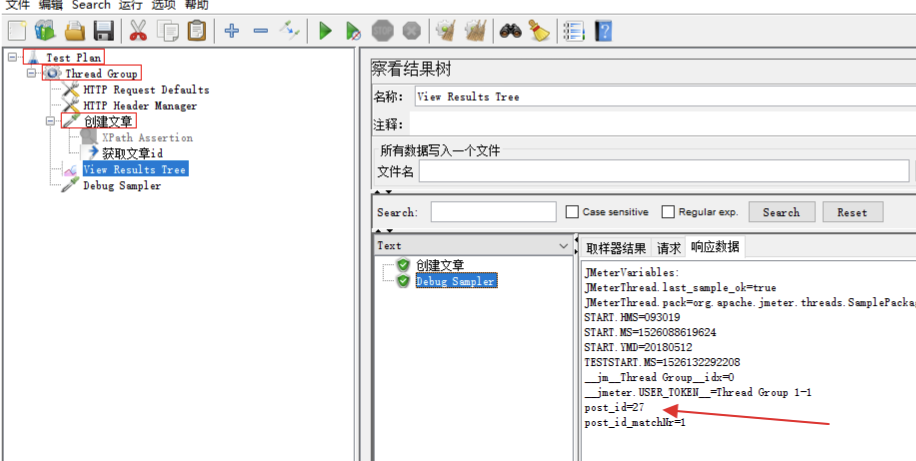This screenshot has height=461, width=916.
Task: Click the New test plan icon
Action: pos(17,30)
